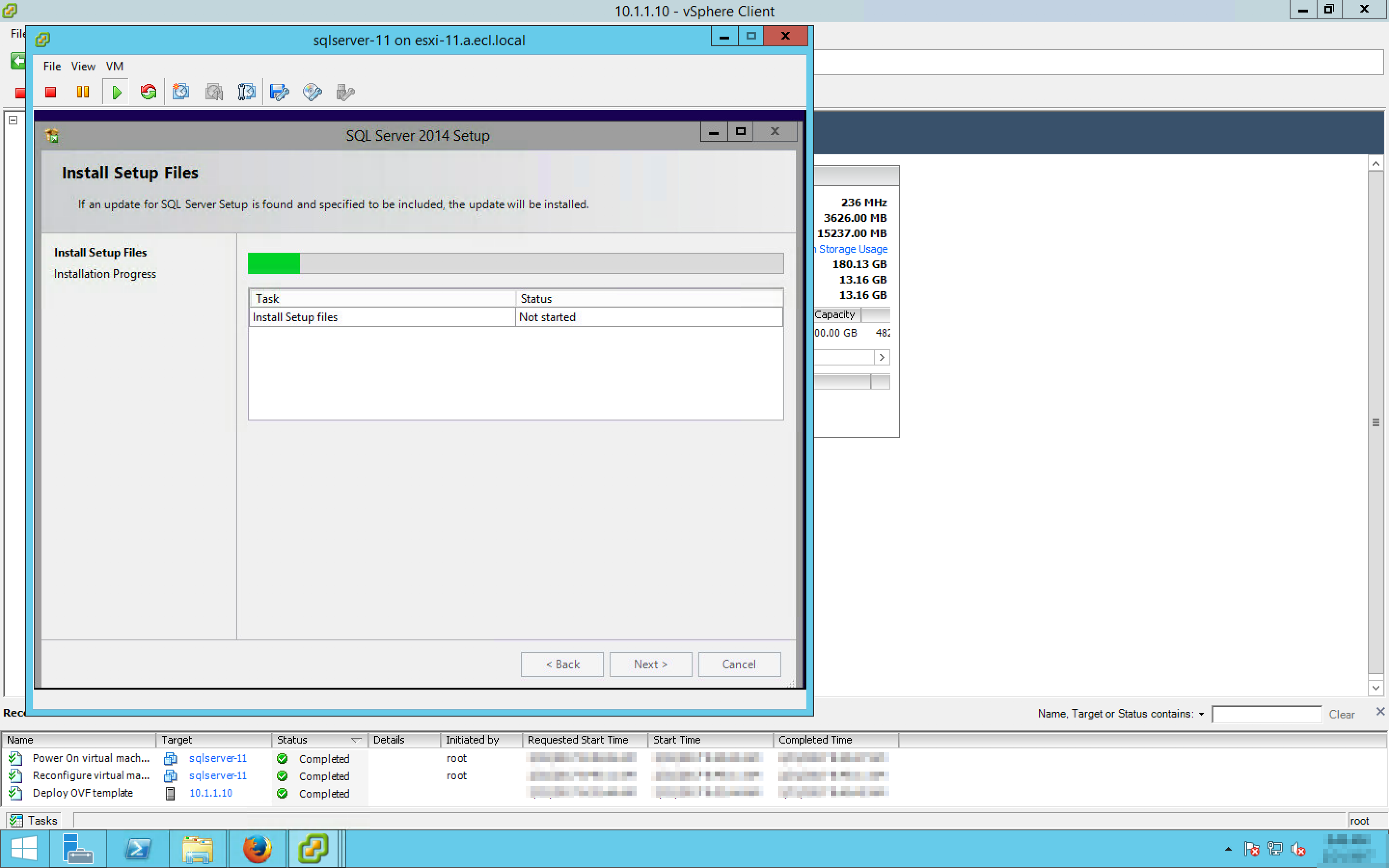The width and height of the screenshot is (1389, 868).
Task: Click the red Power Off VM icon
Action: [x=51, y=92]
